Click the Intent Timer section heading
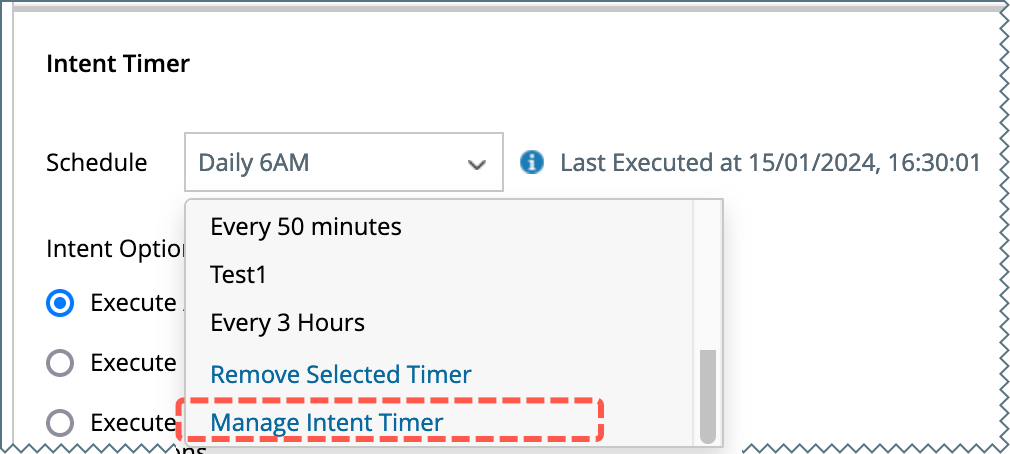 tap(118, 64)
